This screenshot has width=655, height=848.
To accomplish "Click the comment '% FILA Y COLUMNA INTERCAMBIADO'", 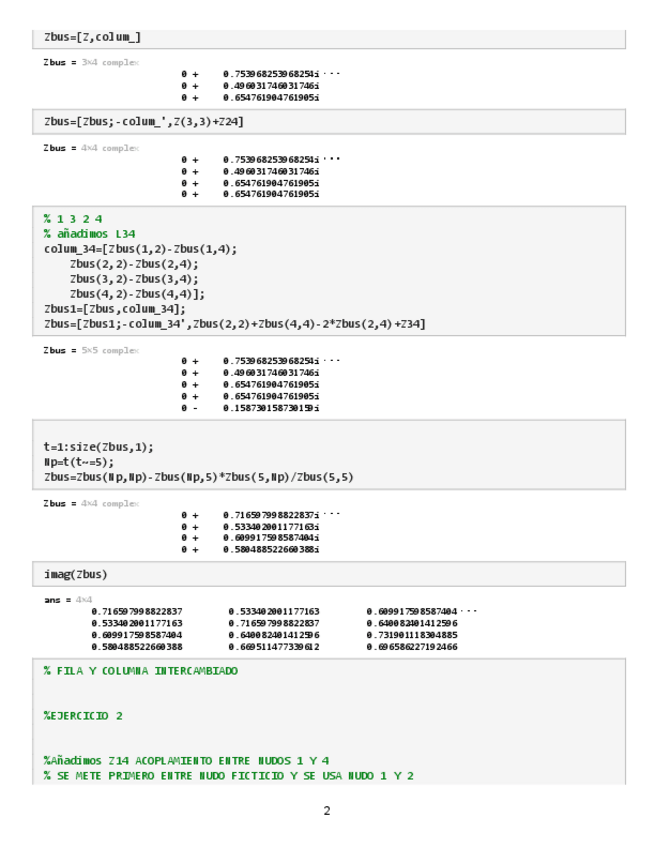I will tap(141, 670).
